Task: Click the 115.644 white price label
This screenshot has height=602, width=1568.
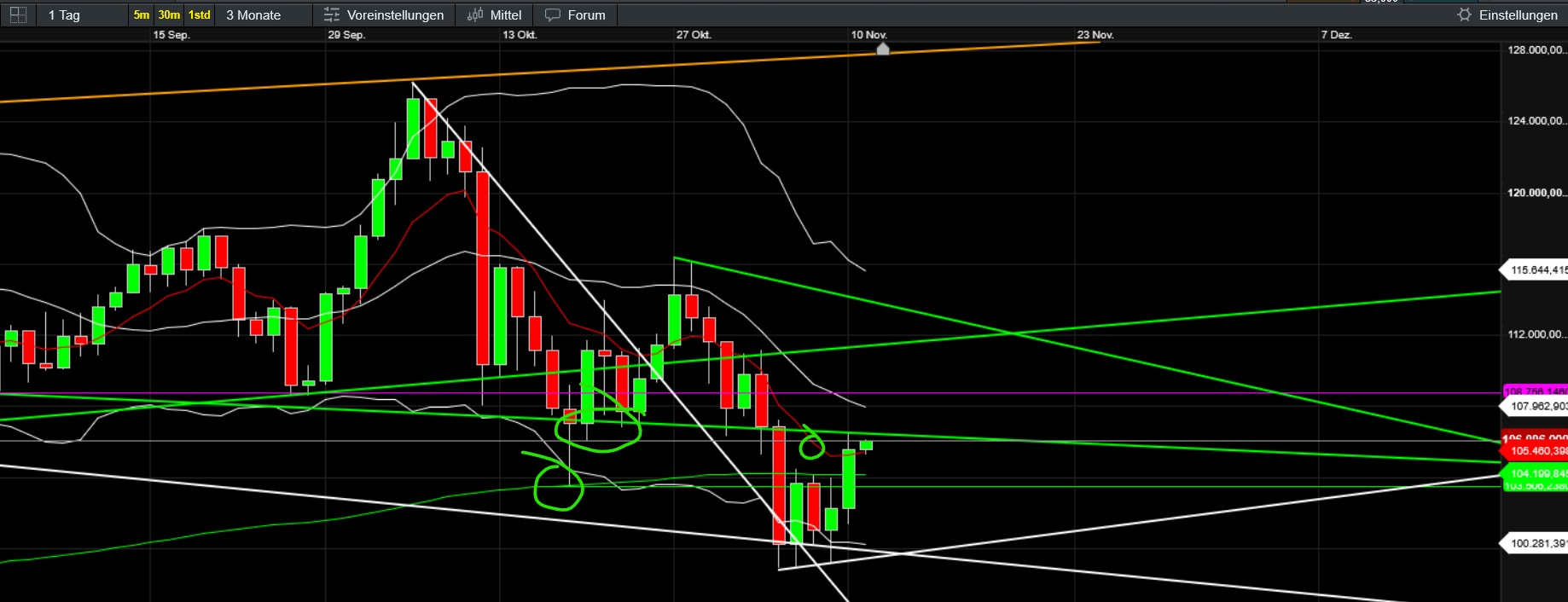Action: (1536, 270)
